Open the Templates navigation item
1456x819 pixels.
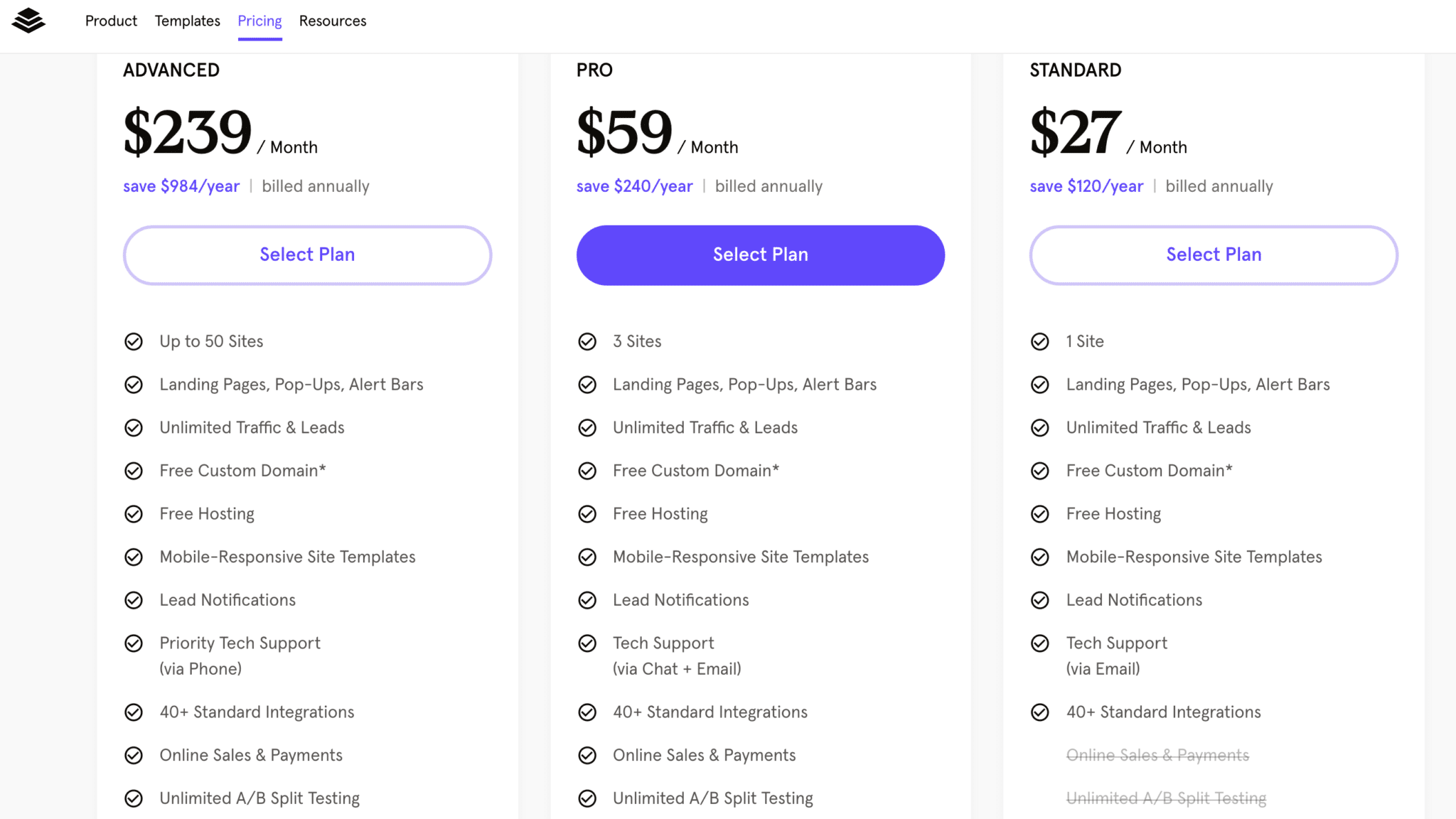point(188,21)
